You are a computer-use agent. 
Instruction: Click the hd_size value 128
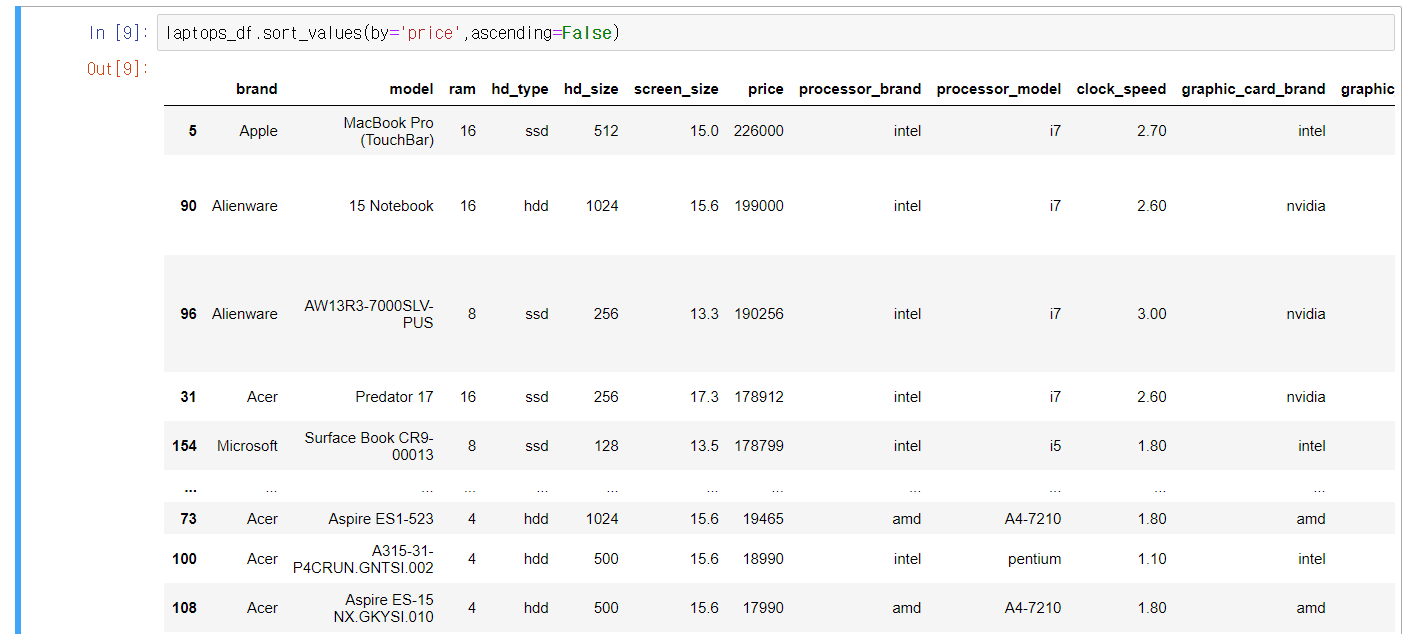tap(606, 446)
